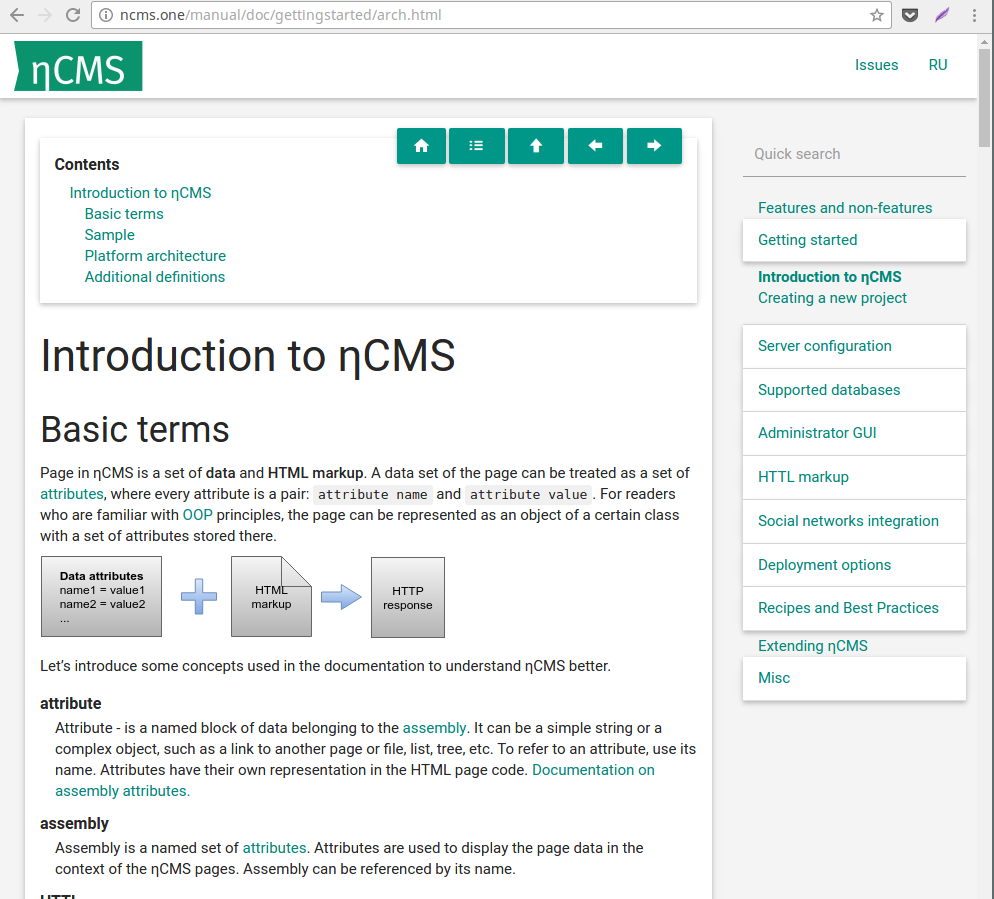This screenshot has height=899, width=994.
Task: Follow the OOP link
Action: coord(197,515)
